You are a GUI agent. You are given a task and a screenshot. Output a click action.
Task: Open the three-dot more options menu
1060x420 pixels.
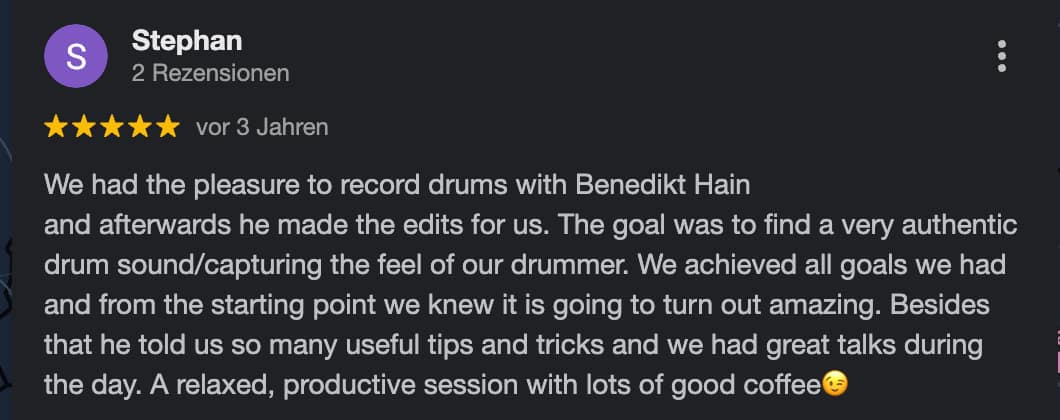click(1001, 56)
